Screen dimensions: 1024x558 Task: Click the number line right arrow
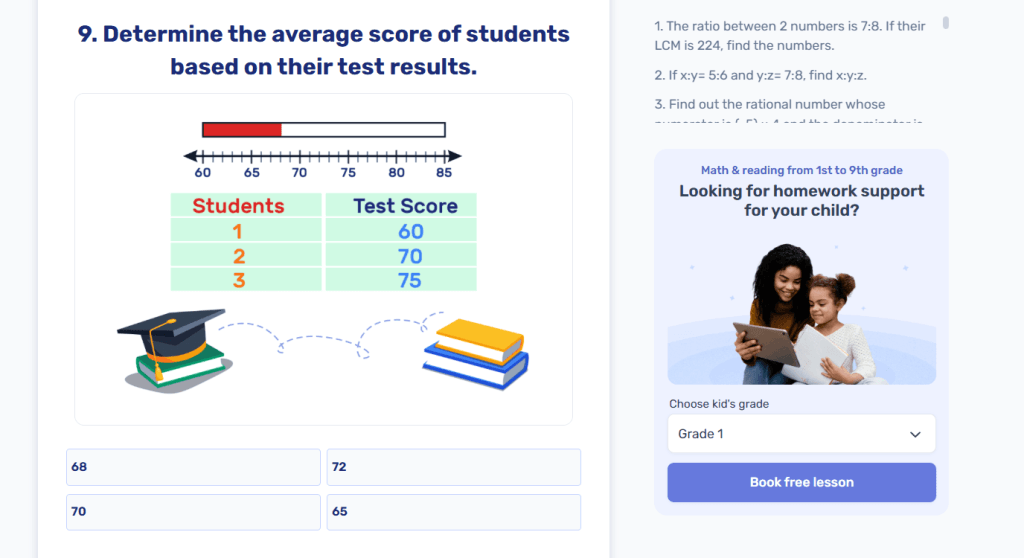tap(455, 156)
